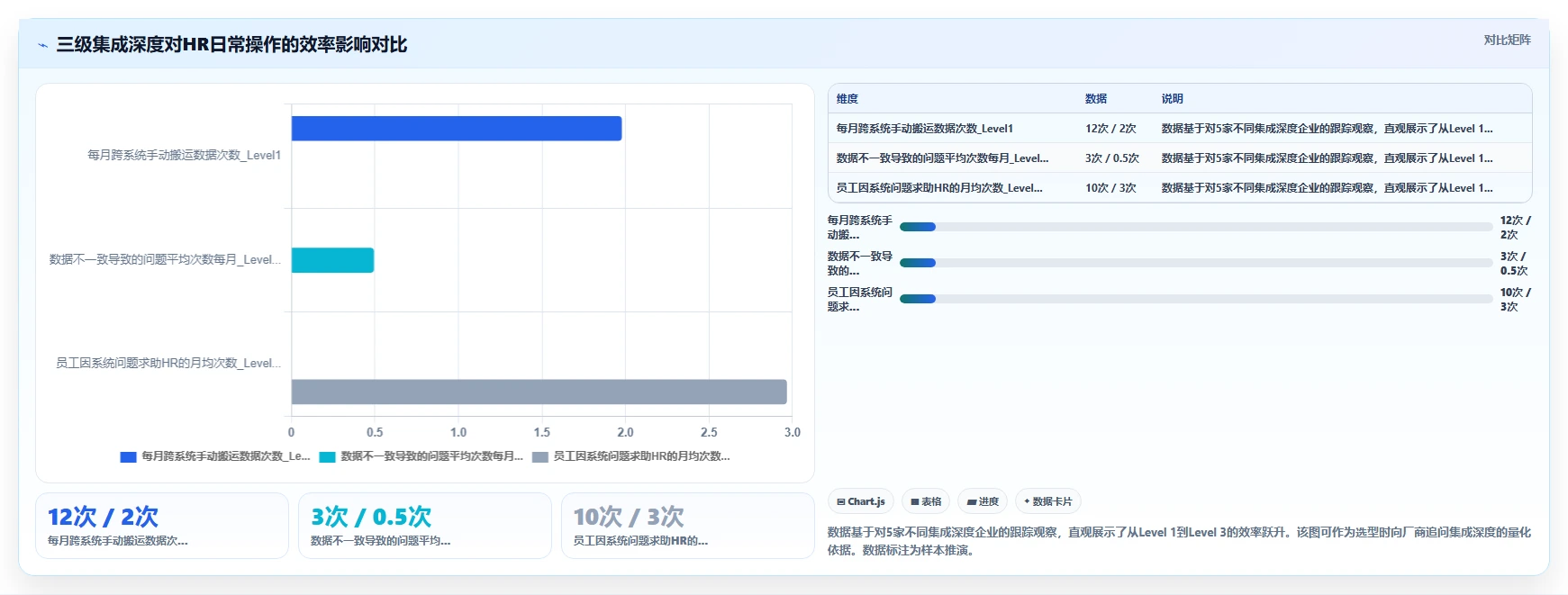Select the Chart.js tag chip
This screenshot has height=595, width=1568.
click(x=861, y=501)
